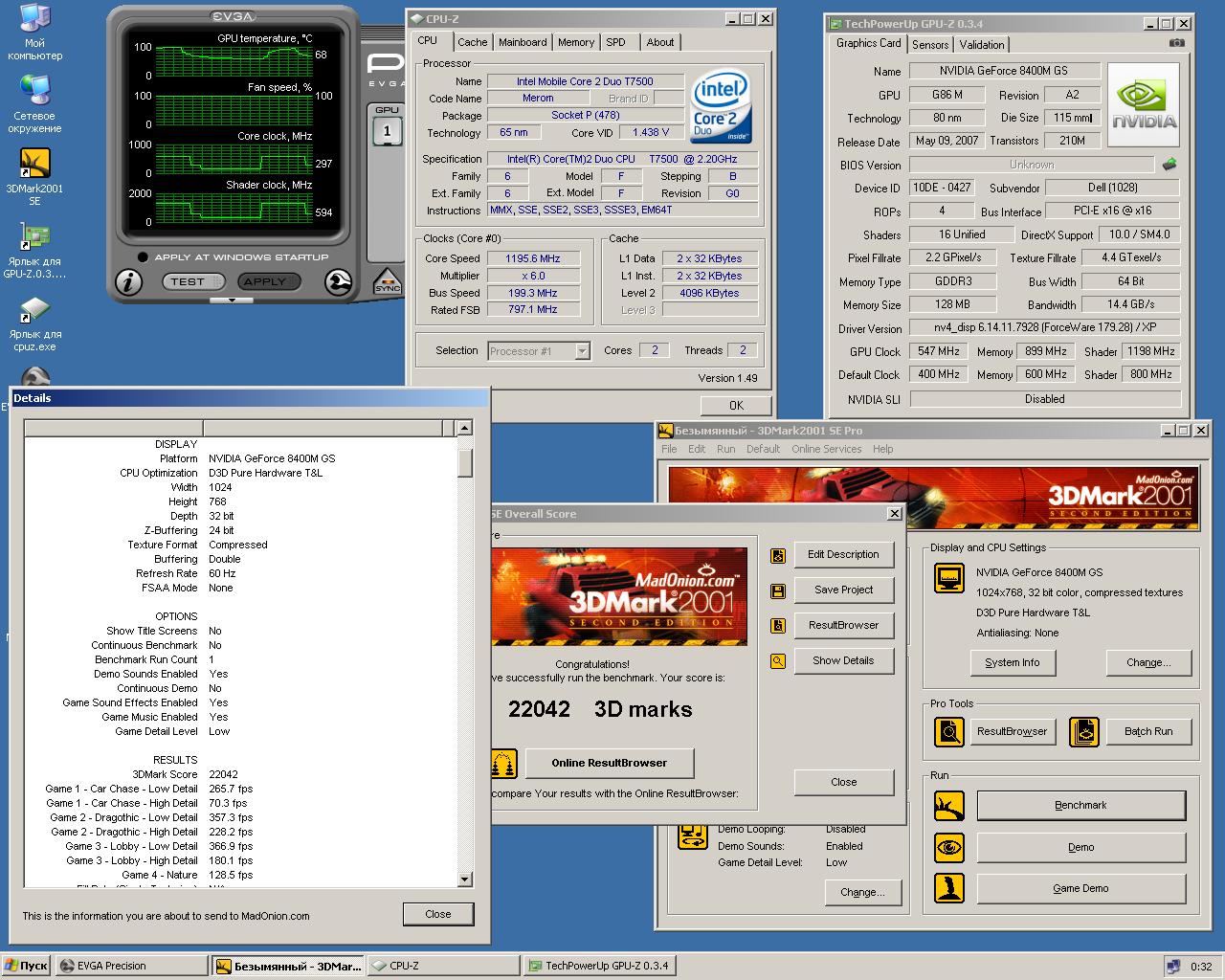The width and height of the screenshot is (1225, 980).
Task: Click GPU-Z camera screenshot icon
Action: click(1177, 43)
